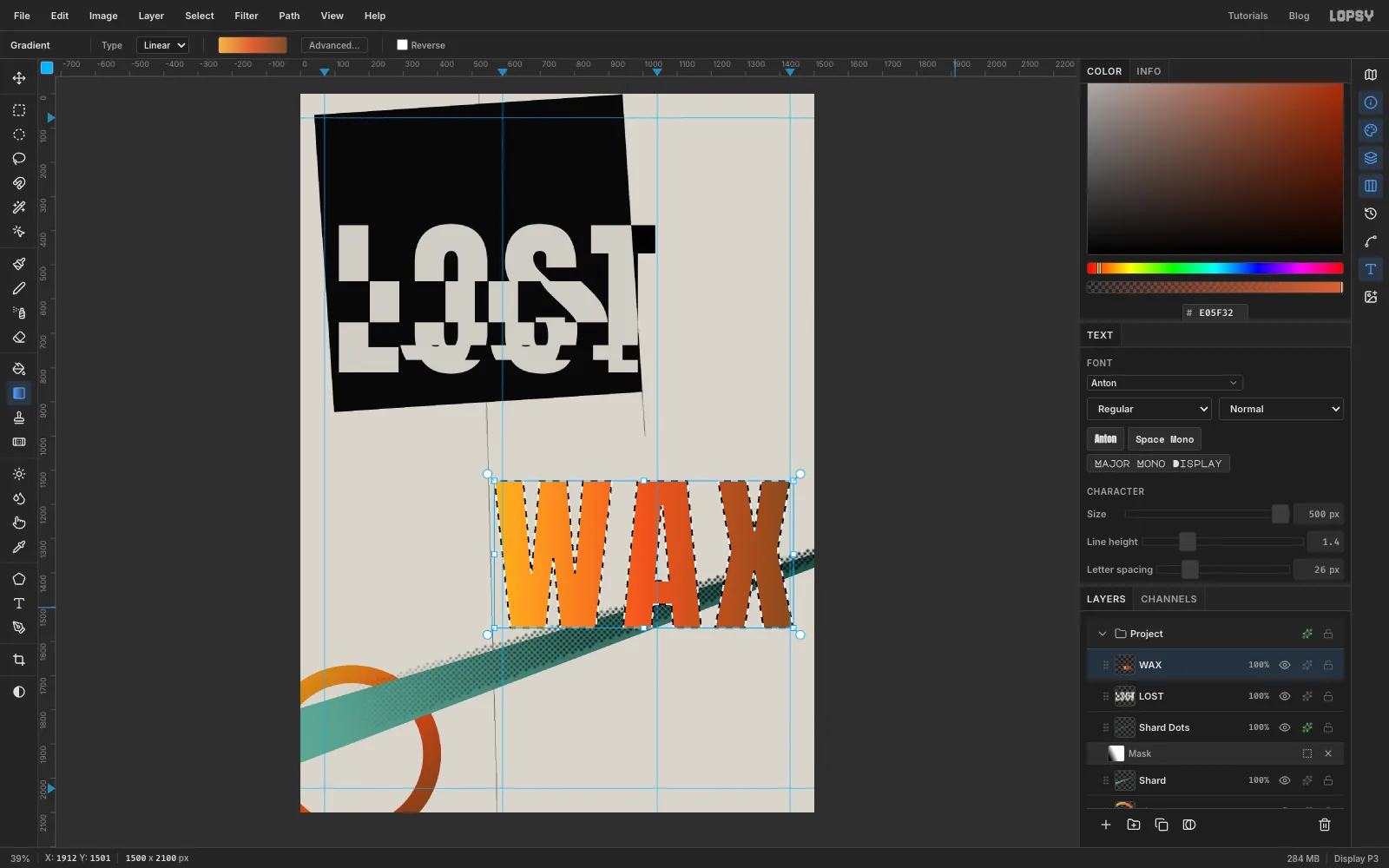Open the History panel icon
The height and width of the screenshot is (868, 1389).
click(1371, 214)
